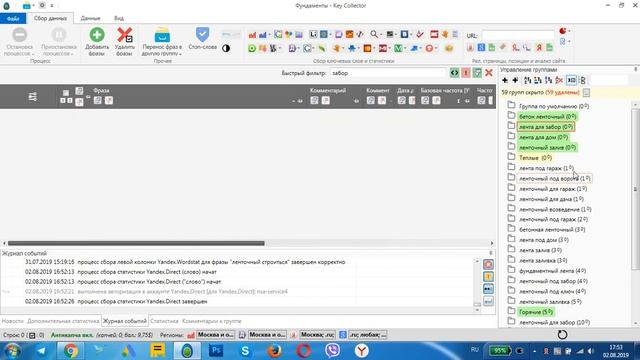
Task: Click the table settings sliders icon in header
Action: point(33,97)
